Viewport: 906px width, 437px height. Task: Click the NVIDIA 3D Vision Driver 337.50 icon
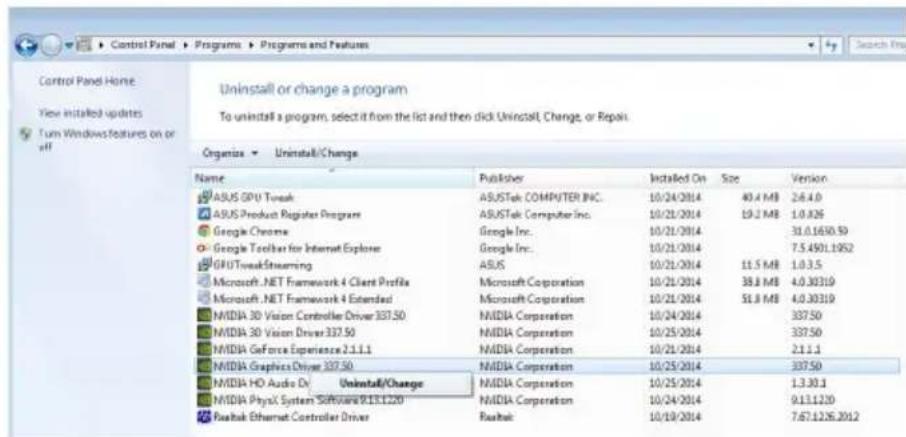pos(204,333)
